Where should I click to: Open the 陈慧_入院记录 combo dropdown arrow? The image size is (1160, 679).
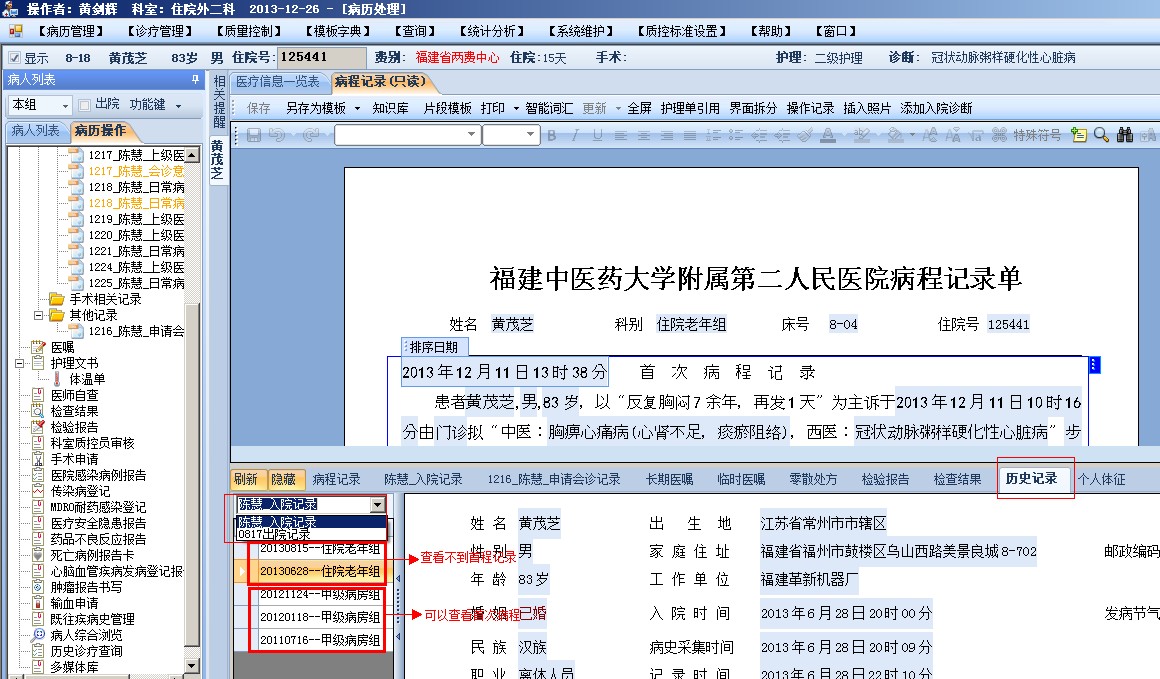pyautogui.click(x=378, y=504)
